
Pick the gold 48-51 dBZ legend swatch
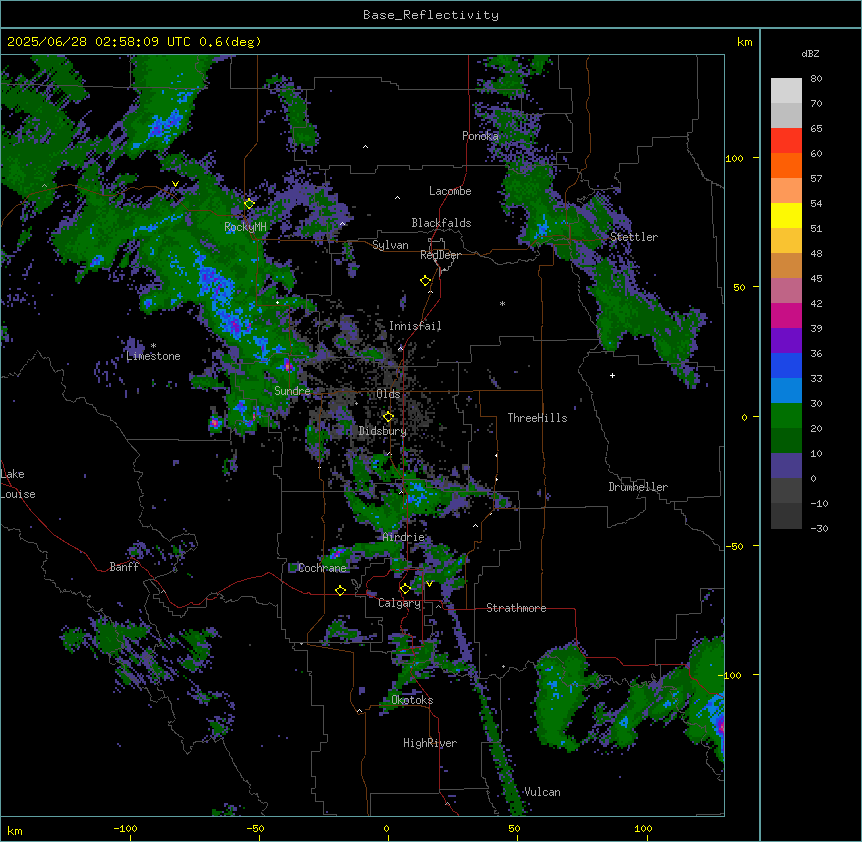786,241
